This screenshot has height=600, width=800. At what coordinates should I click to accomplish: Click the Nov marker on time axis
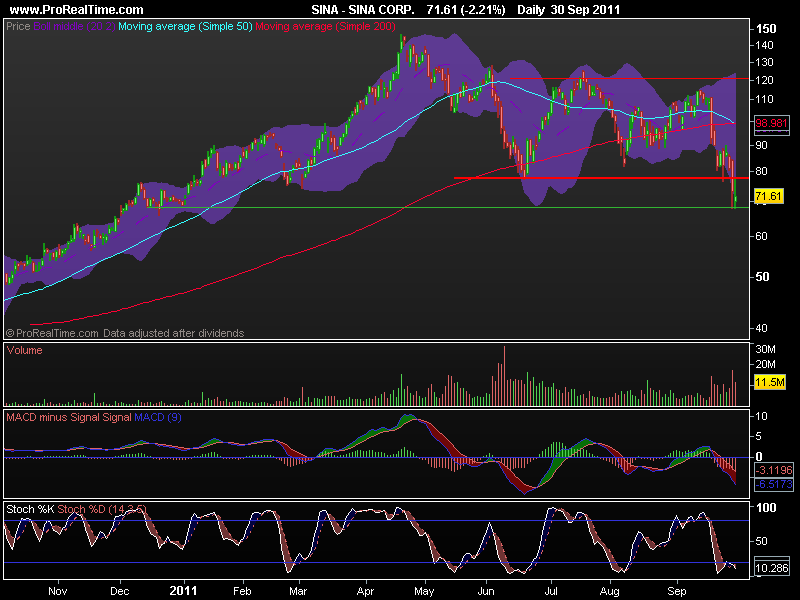point(58,591)
